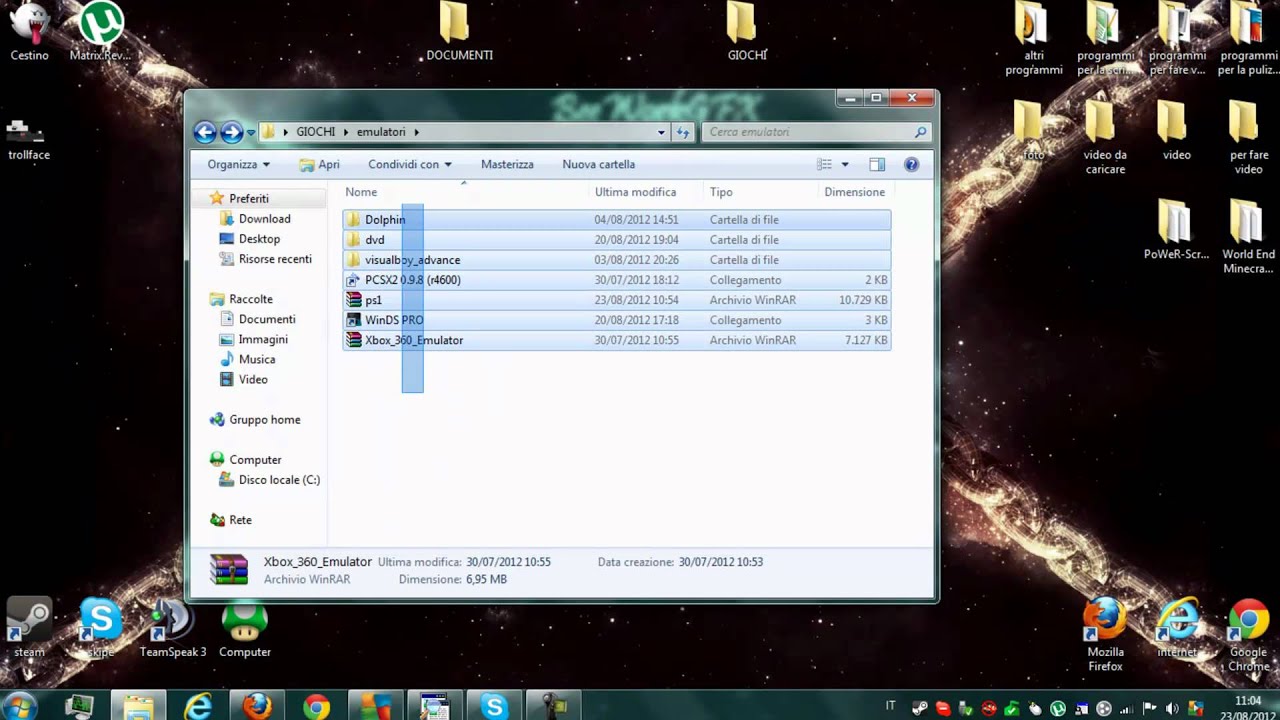The width and height of the screenshot is (1280, 720).
Task: Open the tray clock showing 11:04
Action: [x=1248, y=708]
